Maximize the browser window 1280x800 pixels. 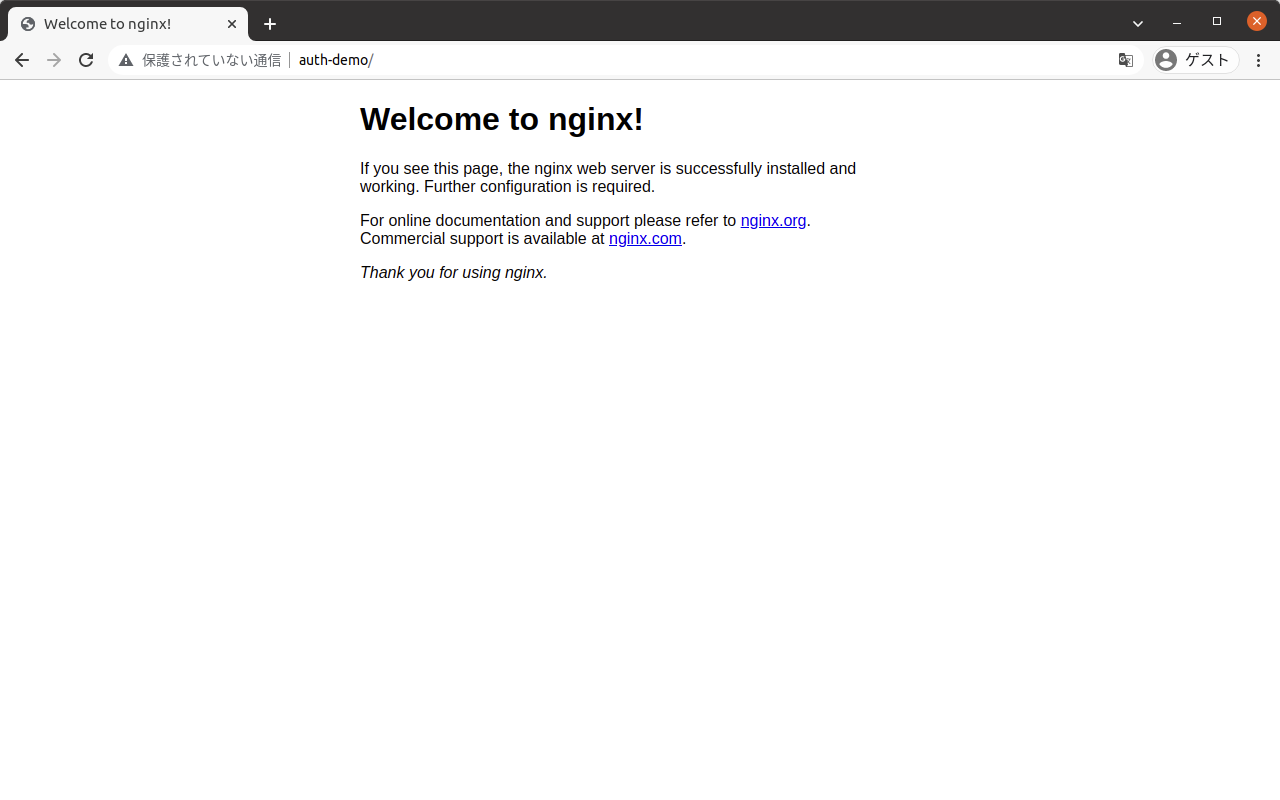coord(1217,22)
